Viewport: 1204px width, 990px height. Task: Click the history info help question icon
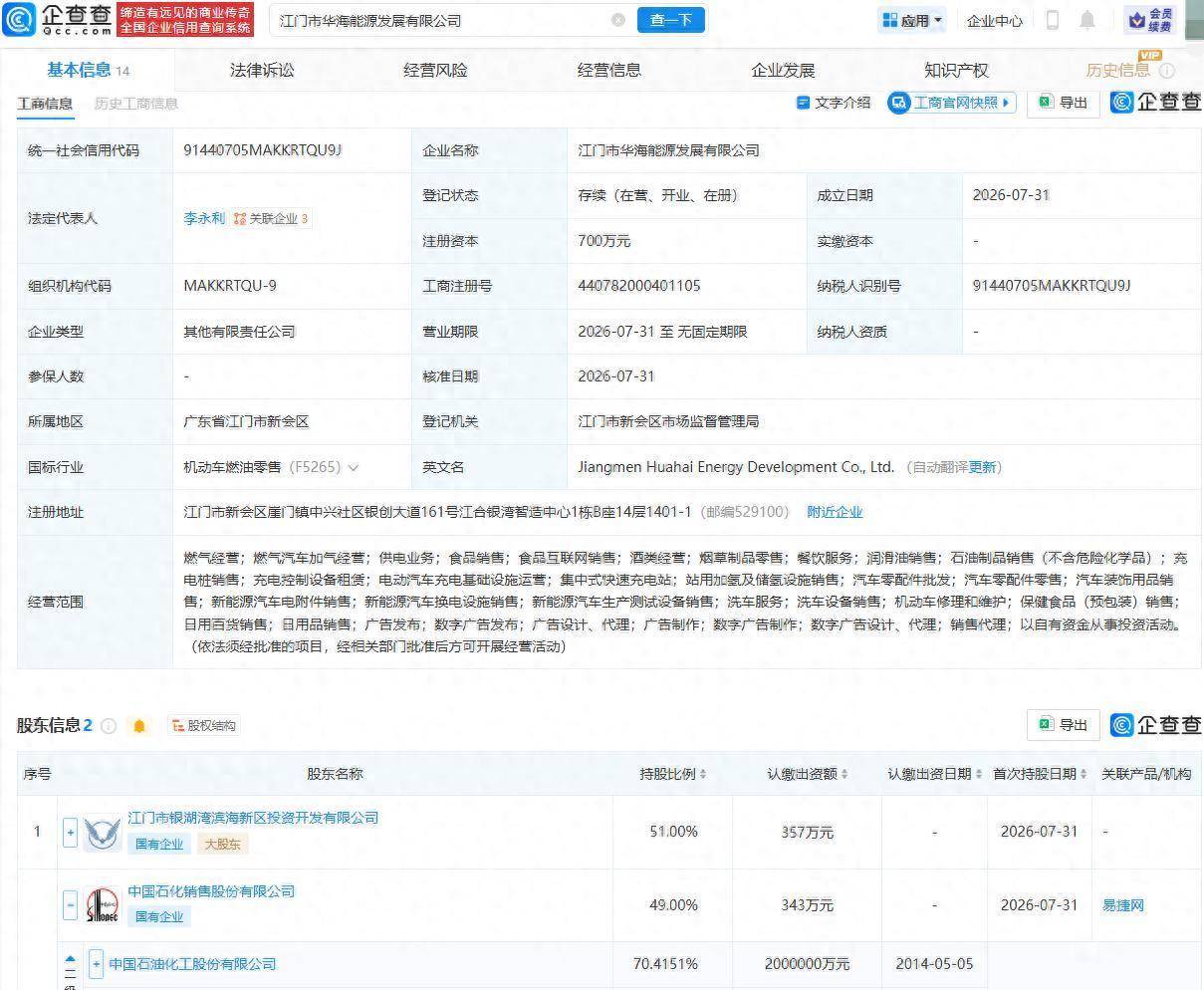1167,71
